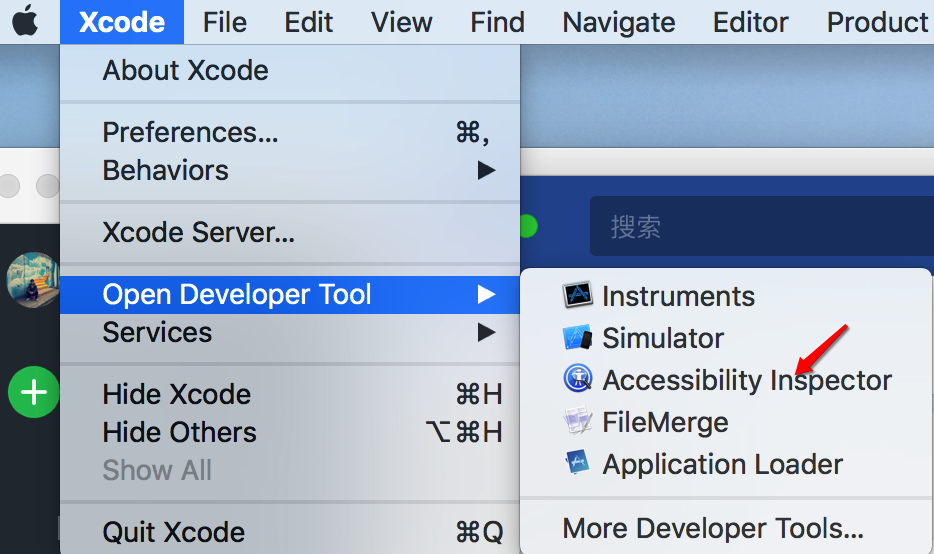Click the Simulator app icon
This screenshot has height=554, width=934.
coord(577,337)
